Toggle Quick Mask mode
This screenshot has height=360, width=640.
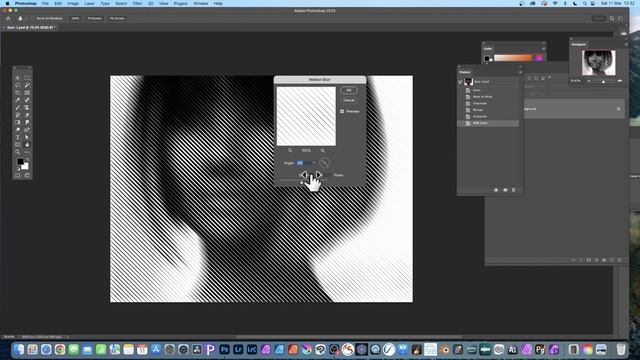tap(18, 176)
